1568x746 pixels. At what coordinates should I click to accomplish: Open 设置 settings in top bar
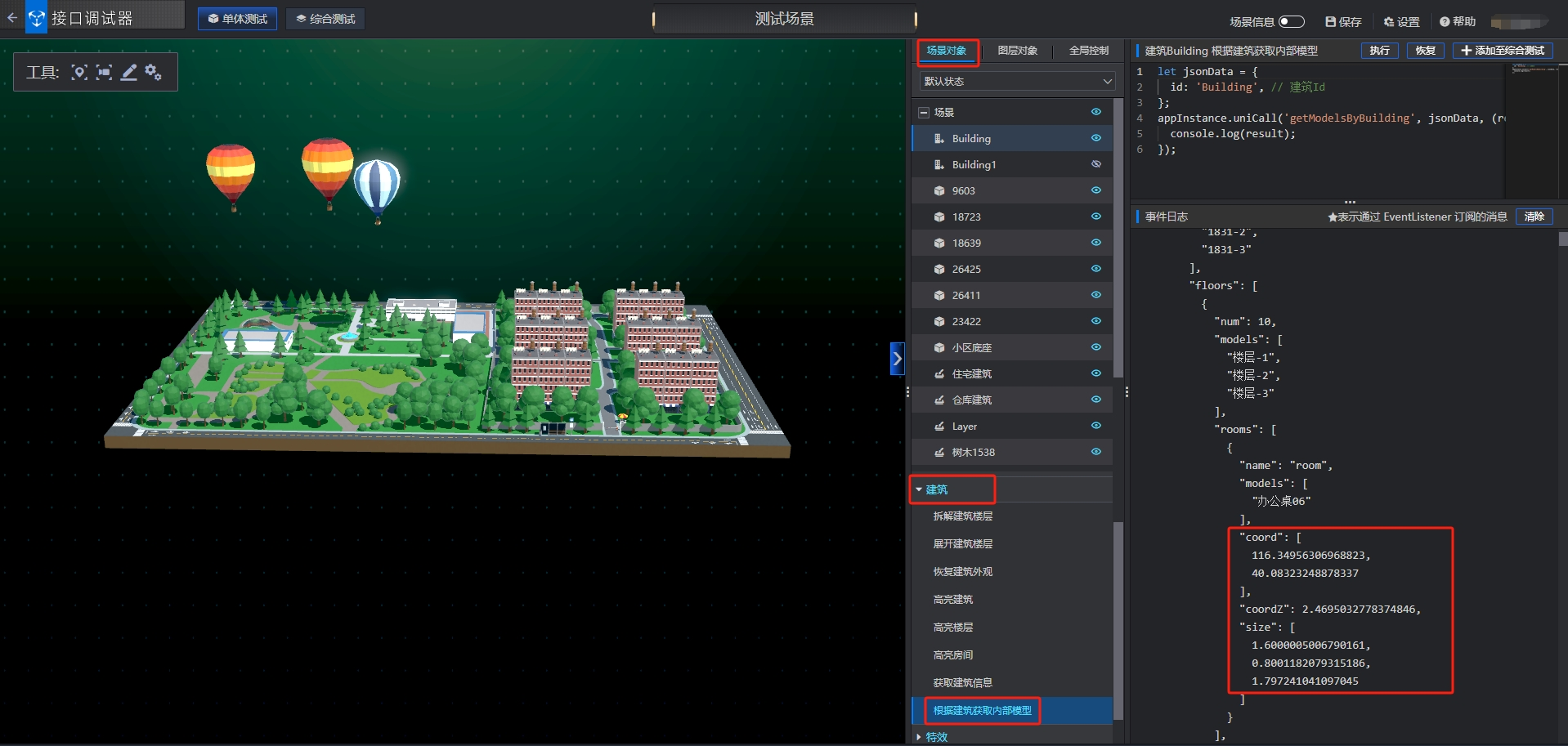[x=1401, y=21]
